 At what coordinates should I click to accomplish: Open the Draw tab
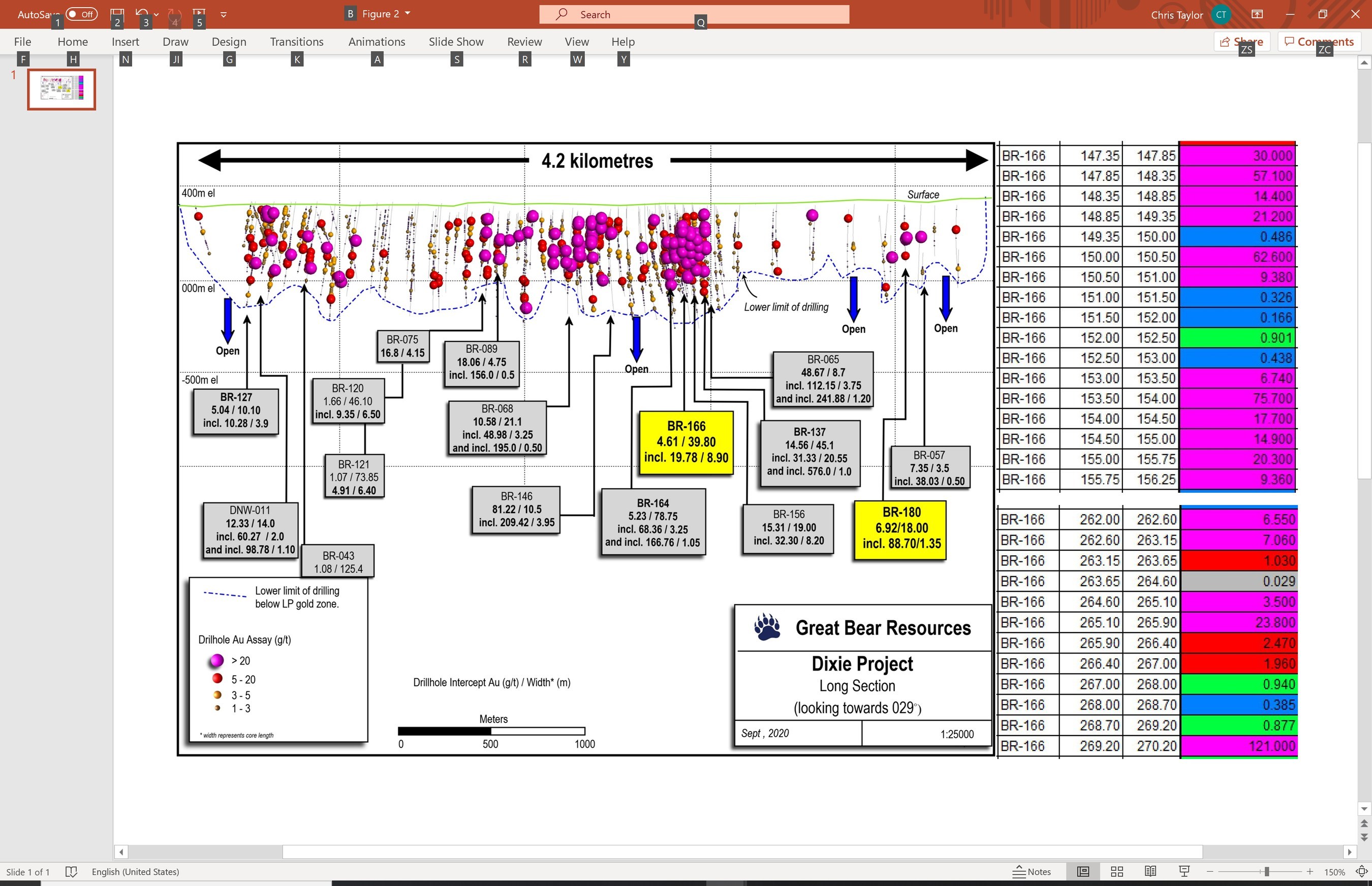pos(175,42)
